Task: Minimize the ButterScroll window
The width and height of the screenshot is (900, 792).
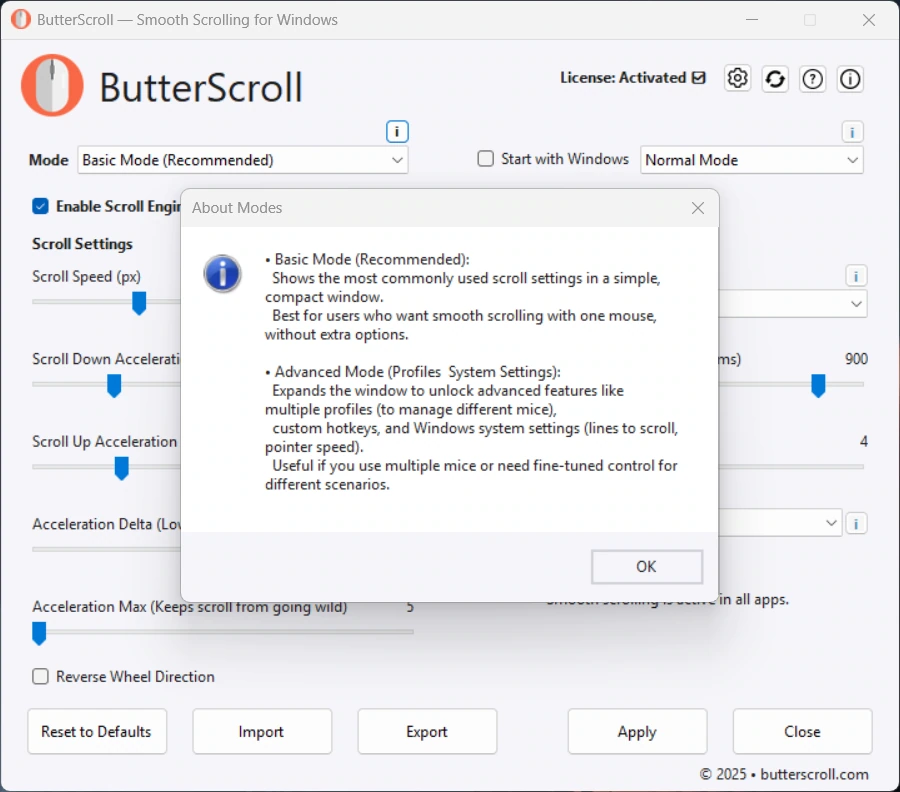Action: click(752, 20)
